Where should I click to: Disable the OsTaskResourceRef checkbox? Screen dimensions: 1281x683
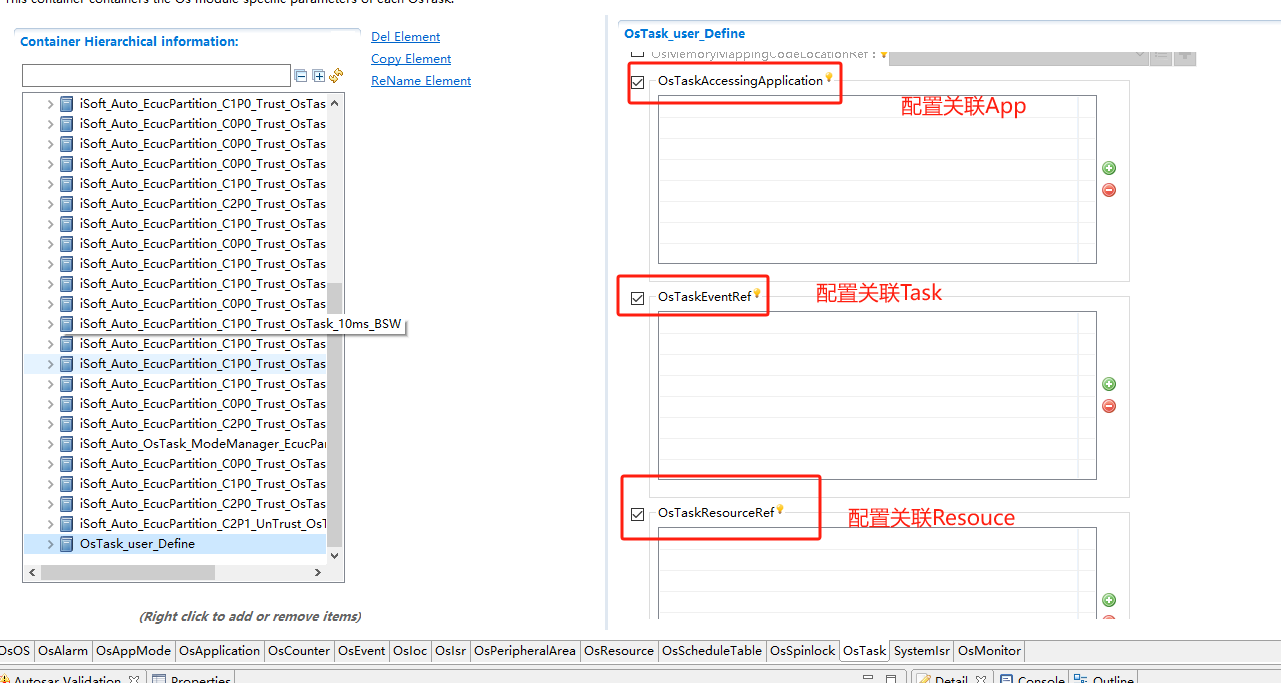point(638,514)
